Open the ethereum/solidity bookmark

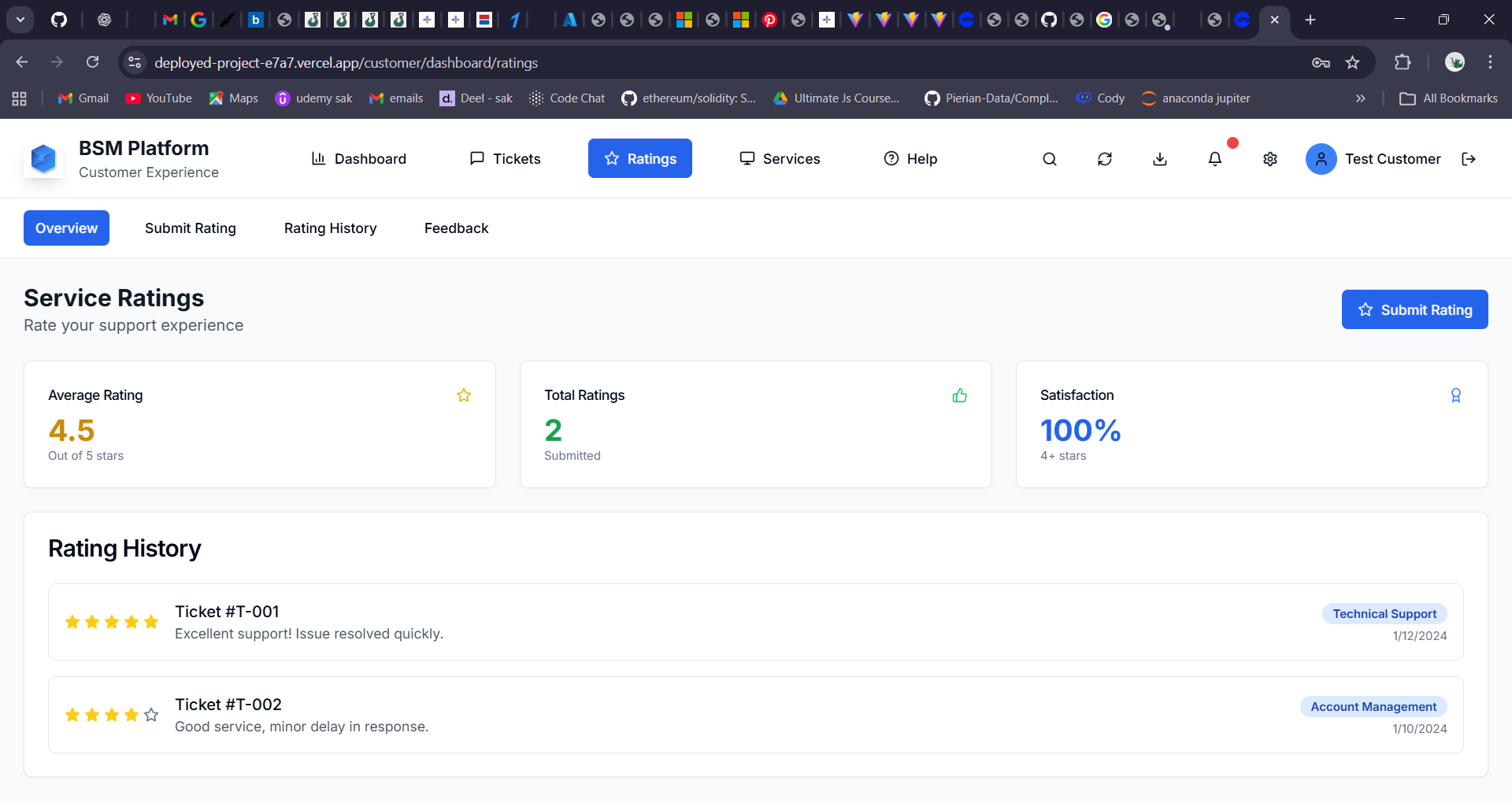(688, 98)
